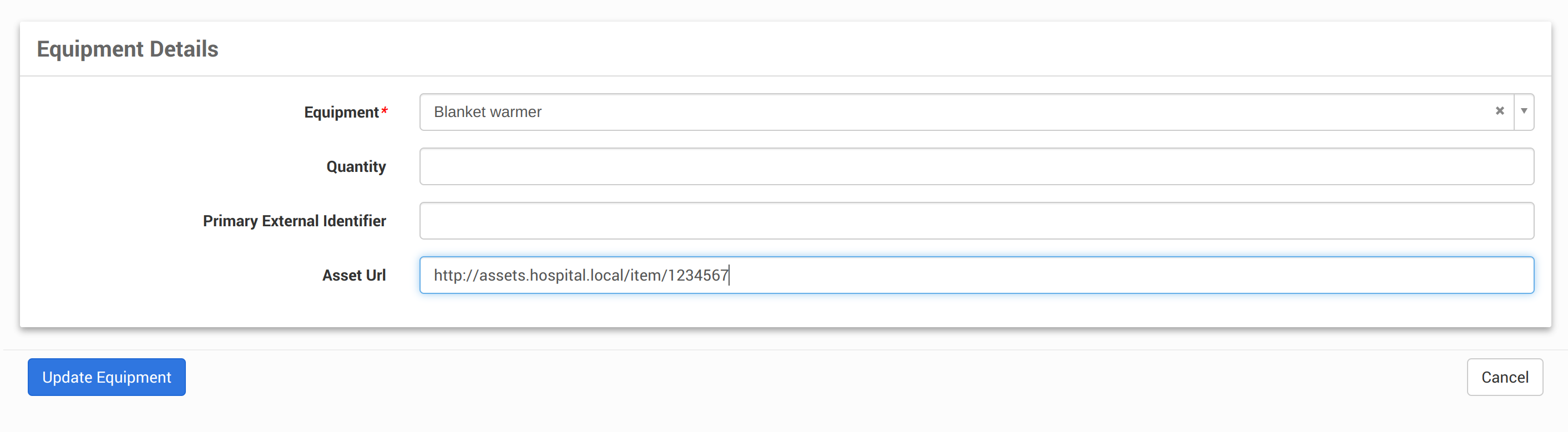Image resolution: width=1568 pixels, height=432 pixels.
Task: Click the Cancel button
Action: click(x=1505, y=377)
